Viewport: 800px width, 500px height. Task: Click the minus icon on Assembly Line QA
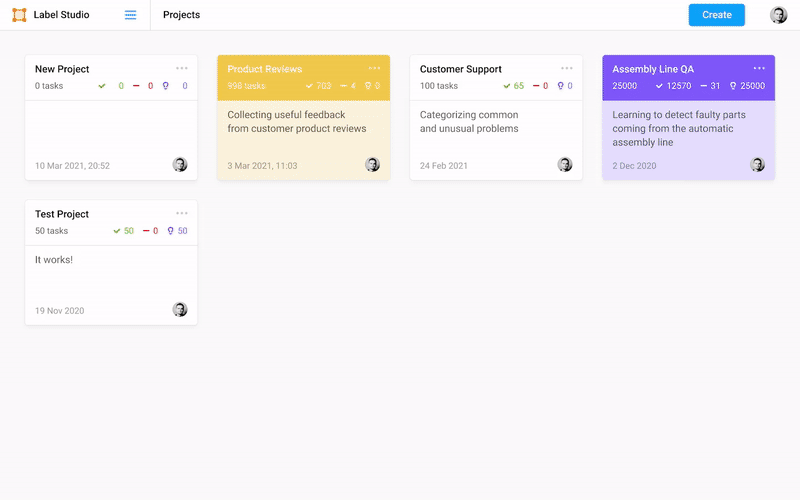pos(704,86)
